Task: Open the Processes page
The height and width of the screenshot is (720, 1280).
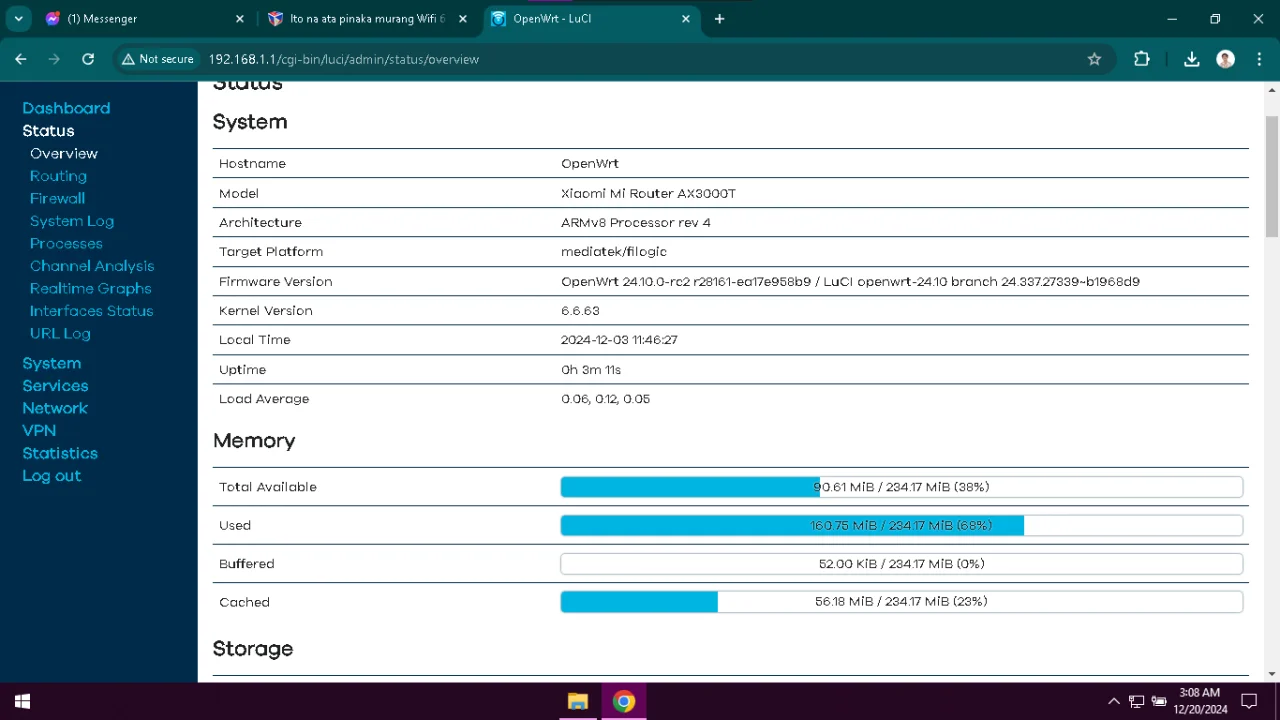Action: click(x=66, y=243)
